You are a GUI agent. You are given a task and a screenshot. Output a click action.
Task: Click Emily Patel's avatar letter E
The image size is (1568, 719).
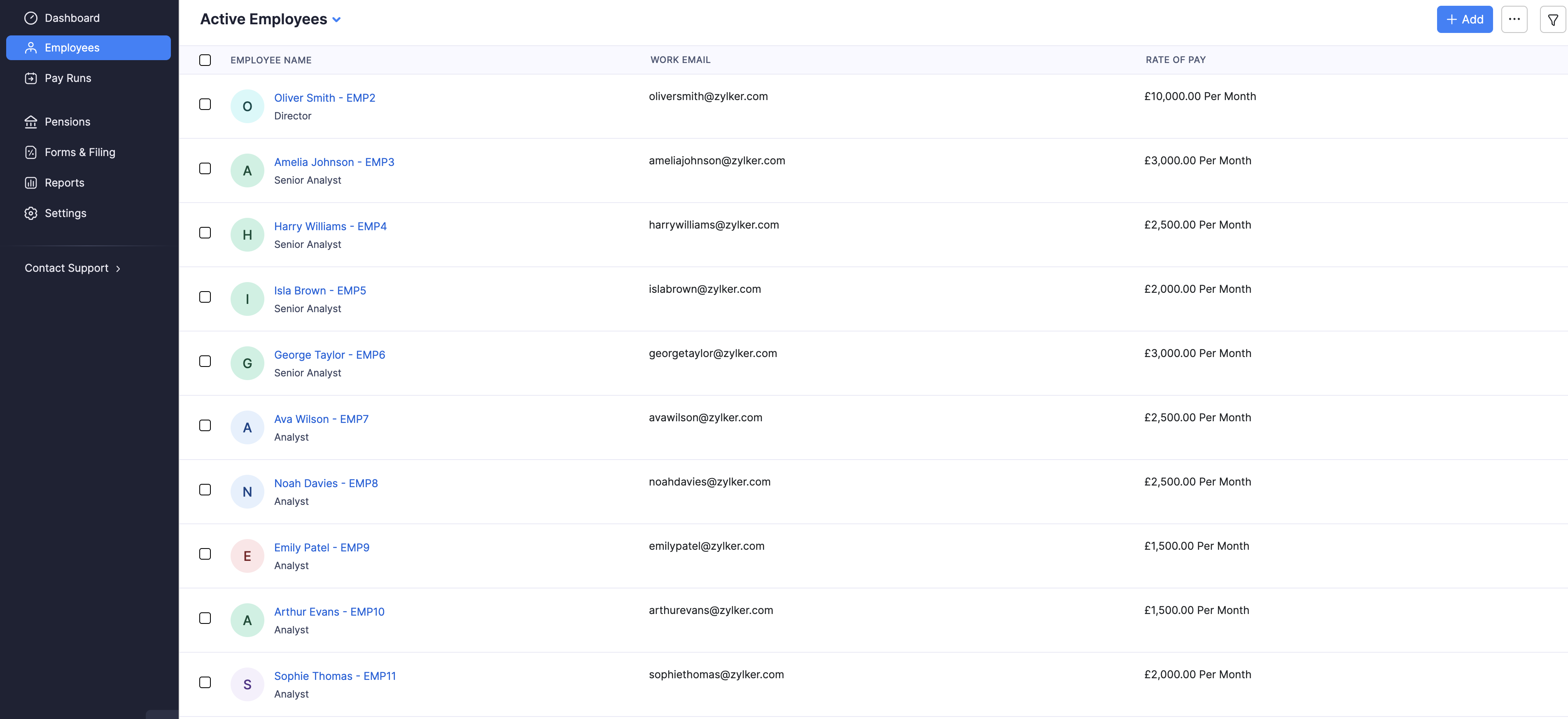[x=247, y=556]
